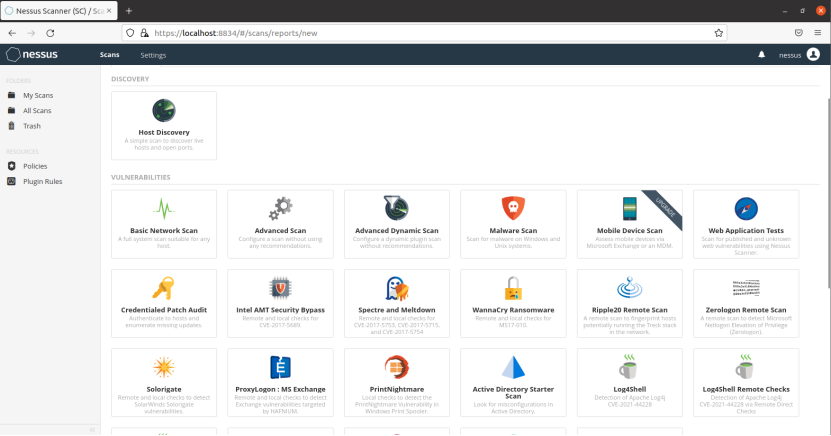
Task: Open the WannaCry Ransomware padlock icon
Action: (513, 288)
